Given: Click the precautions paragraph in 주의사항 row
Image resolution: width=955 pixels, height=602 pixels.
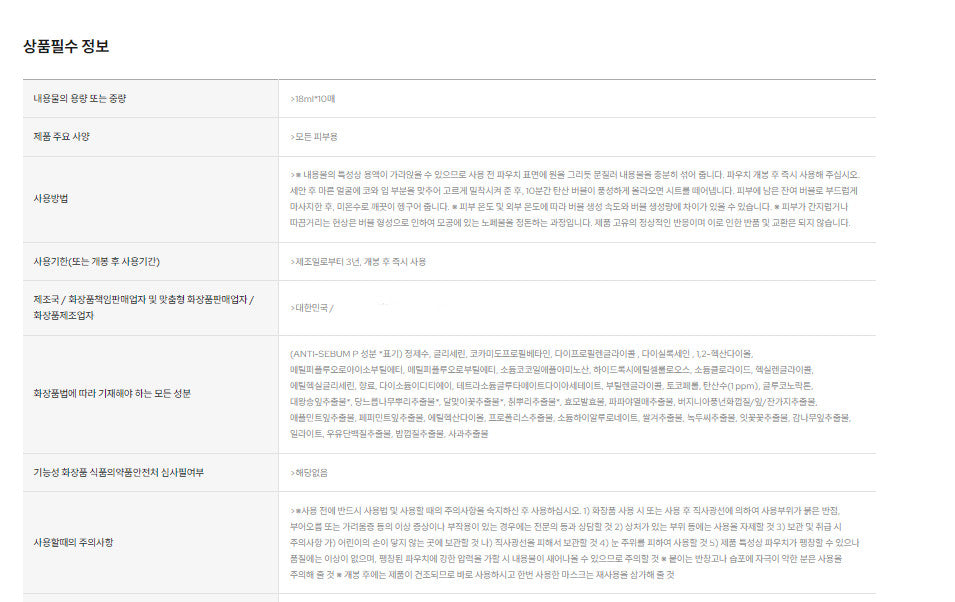Looking at the screenshot, I should [570, 542].
